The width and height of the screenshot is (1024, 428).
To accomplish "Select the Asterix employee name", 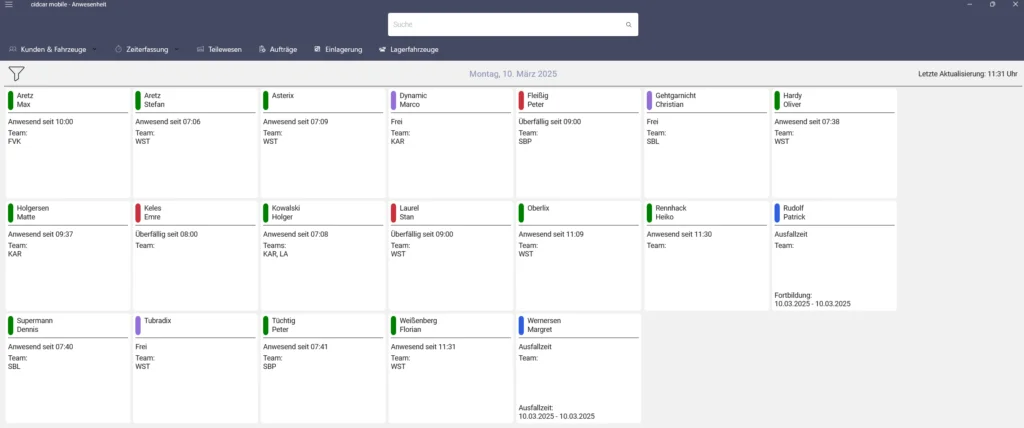I will pos(283,95).
